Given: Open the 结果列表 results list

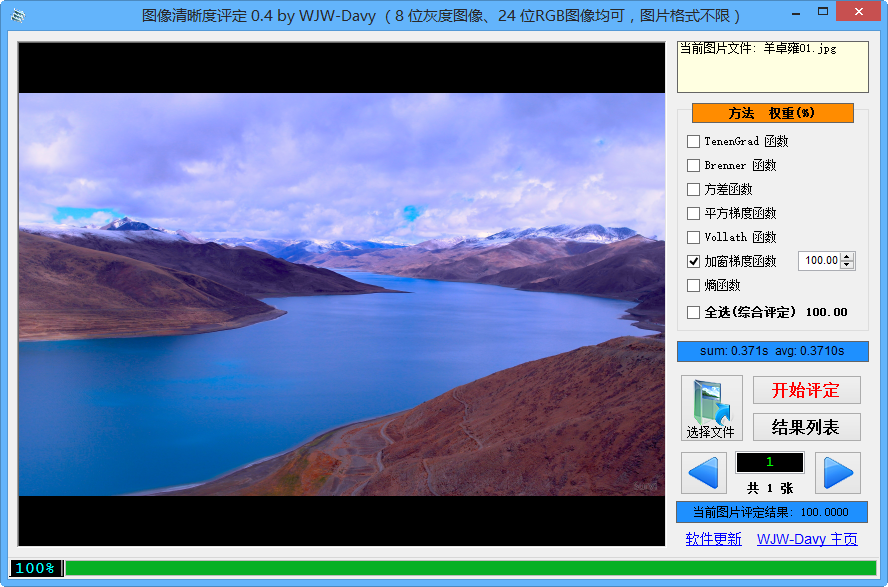Looking at the screenshot, I should 806,427.
